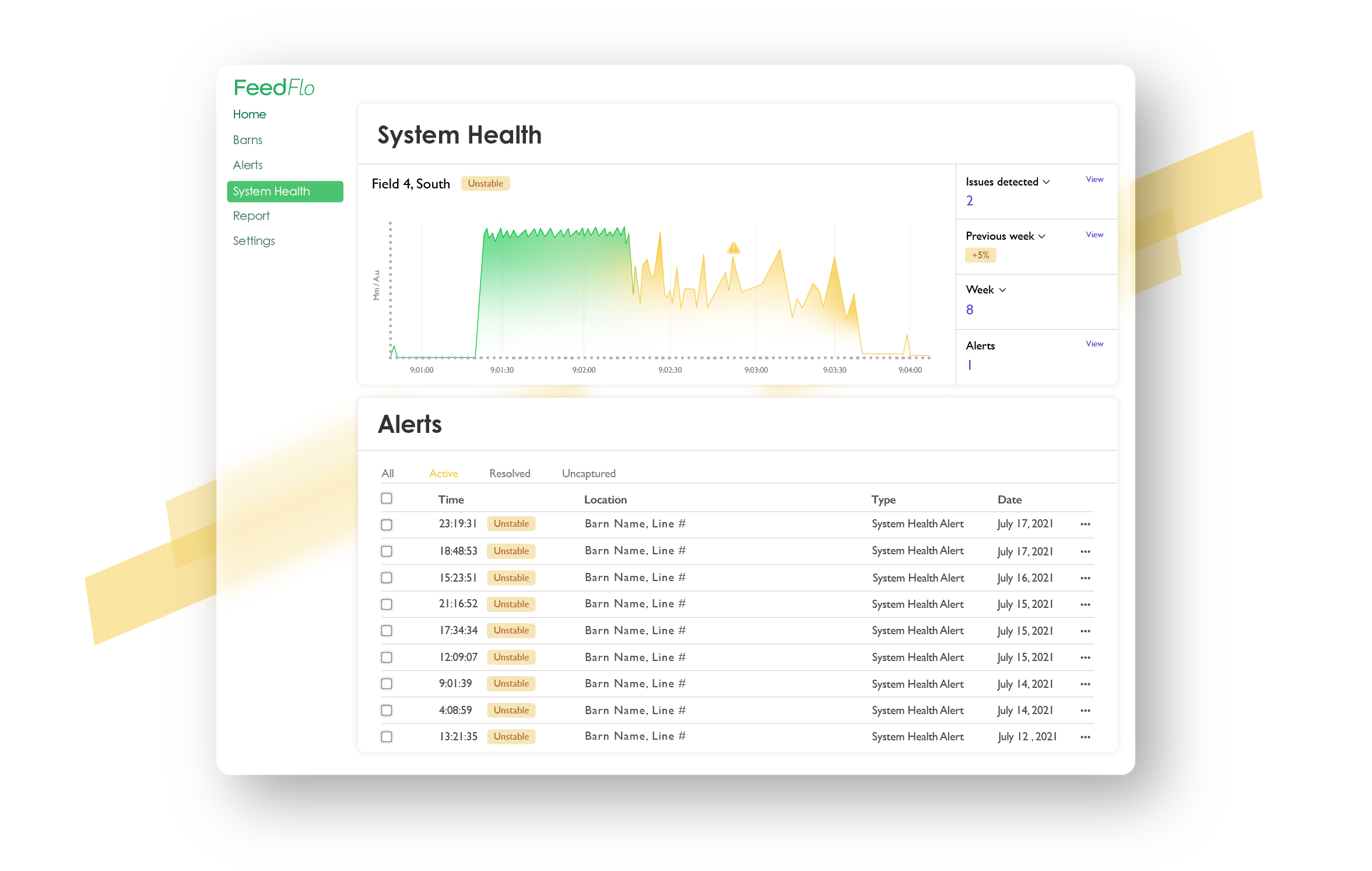The image size is (1372, 871).
Task: Click the +5% indicator under Previous week
Action: click(980, 255)
